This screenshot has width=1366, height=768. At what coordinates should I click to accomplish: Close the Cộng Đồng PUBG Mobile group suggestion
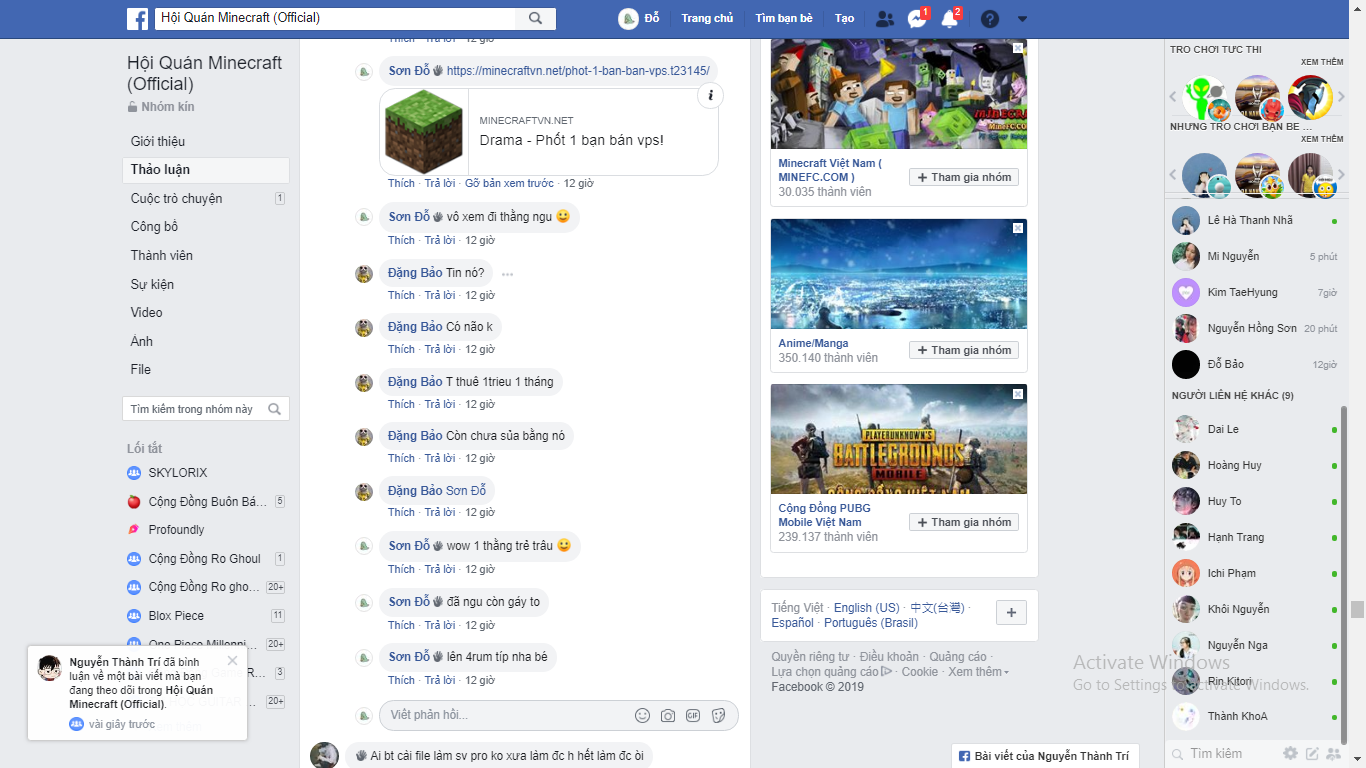click(1018, 394)
